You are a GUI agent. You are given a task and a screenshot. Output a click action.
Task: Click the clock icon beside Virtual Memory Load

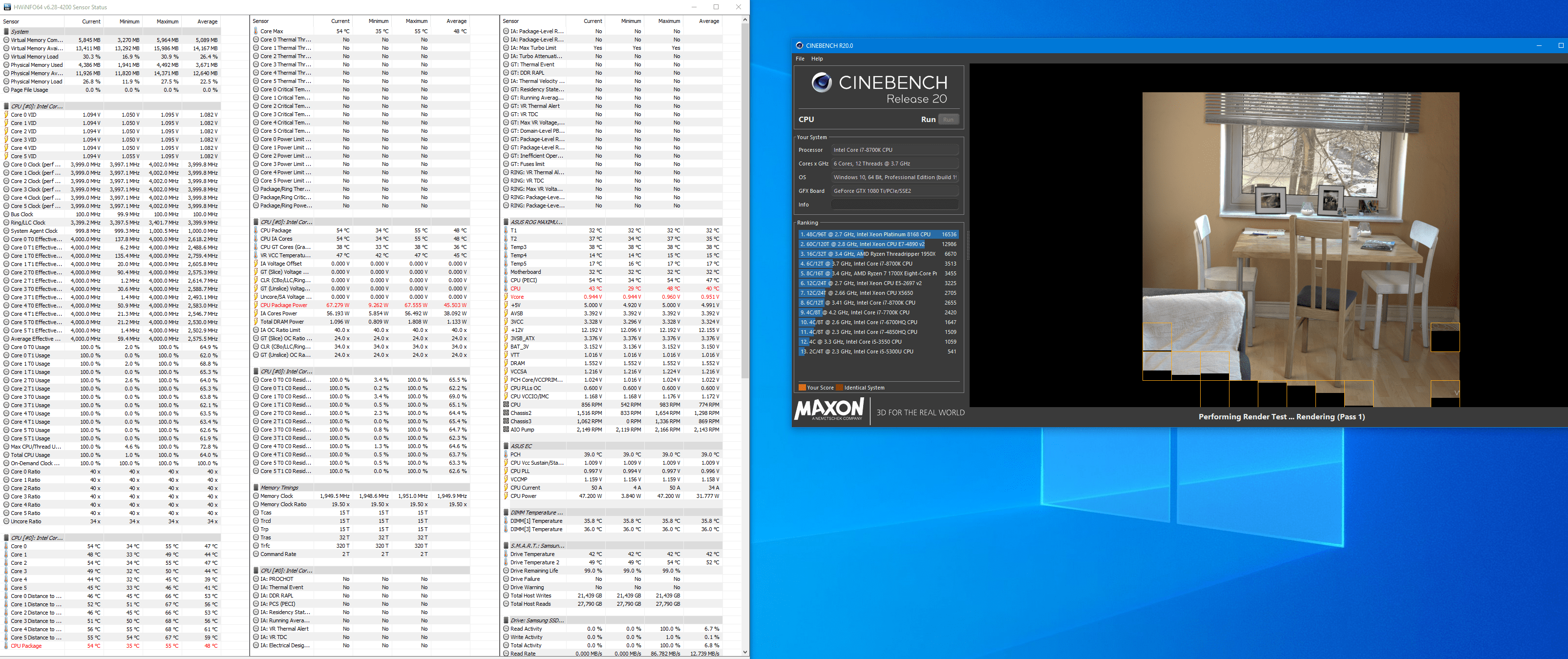6,57
